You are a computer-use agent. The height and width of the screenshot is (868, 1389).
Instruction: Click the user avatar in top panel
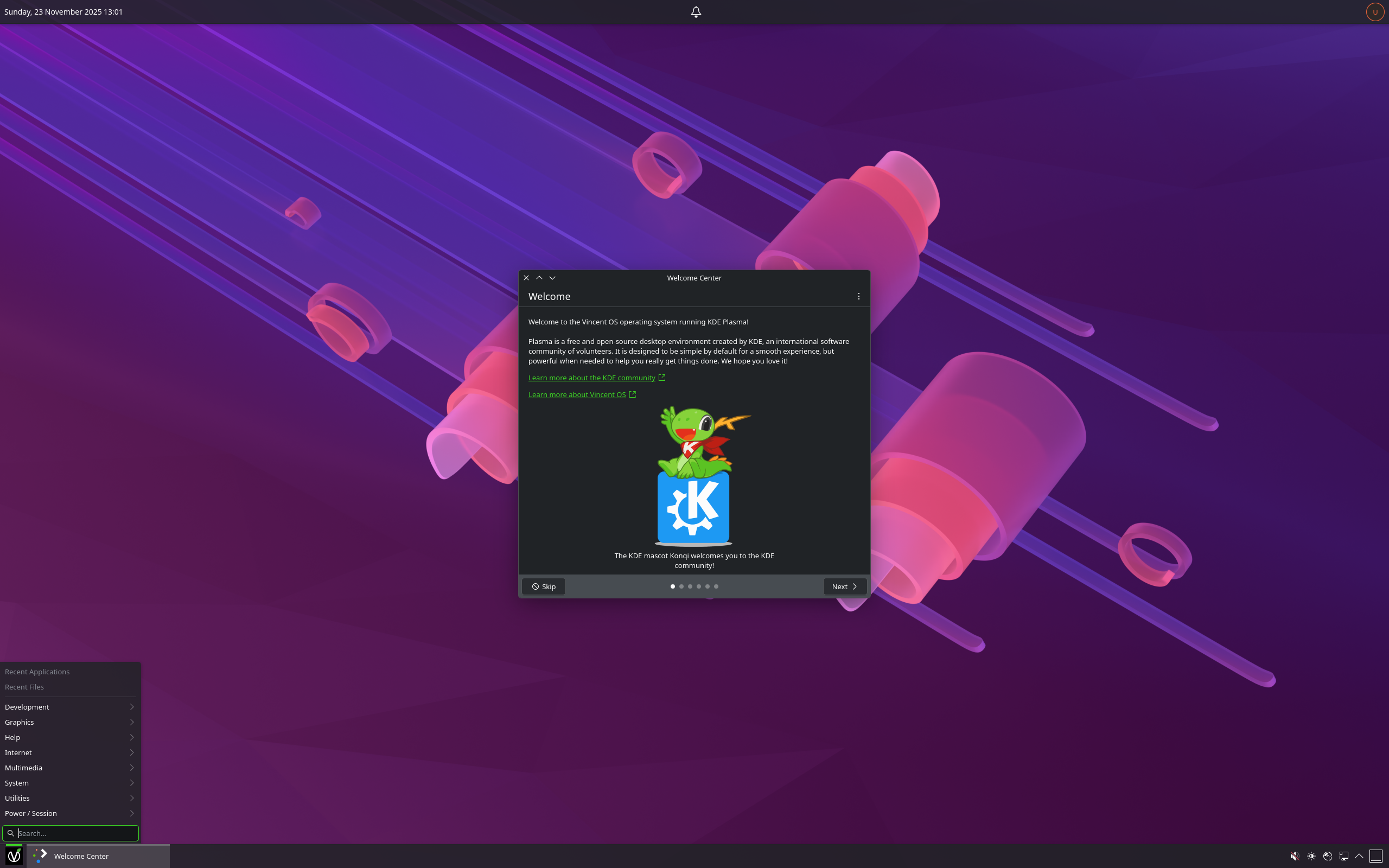tap(1375, 11)
